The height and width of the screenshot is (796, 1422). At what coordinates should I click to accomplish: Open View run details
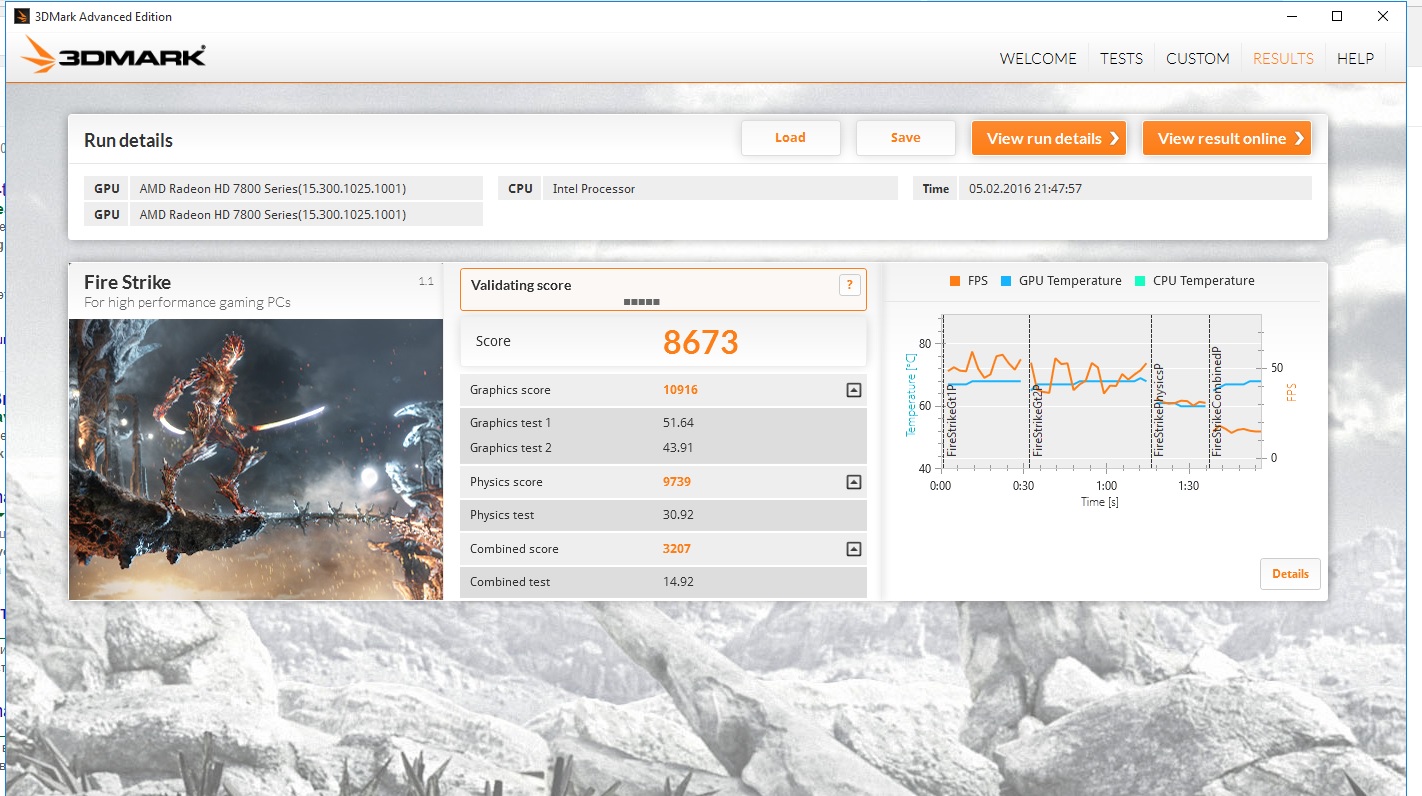click(x=1049, y=138)
